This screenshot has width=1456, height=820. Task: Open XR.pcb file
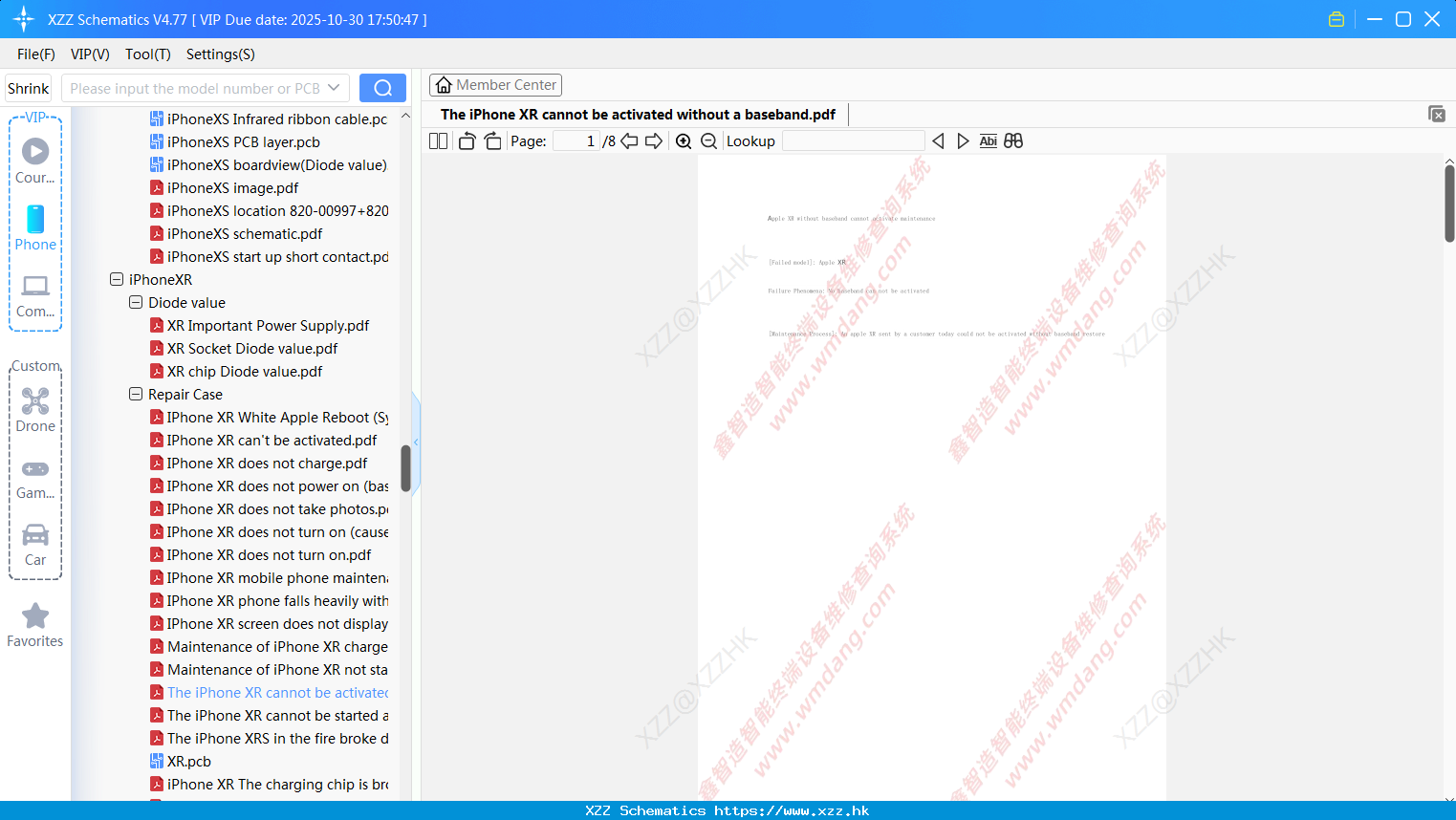click(189, 761)
